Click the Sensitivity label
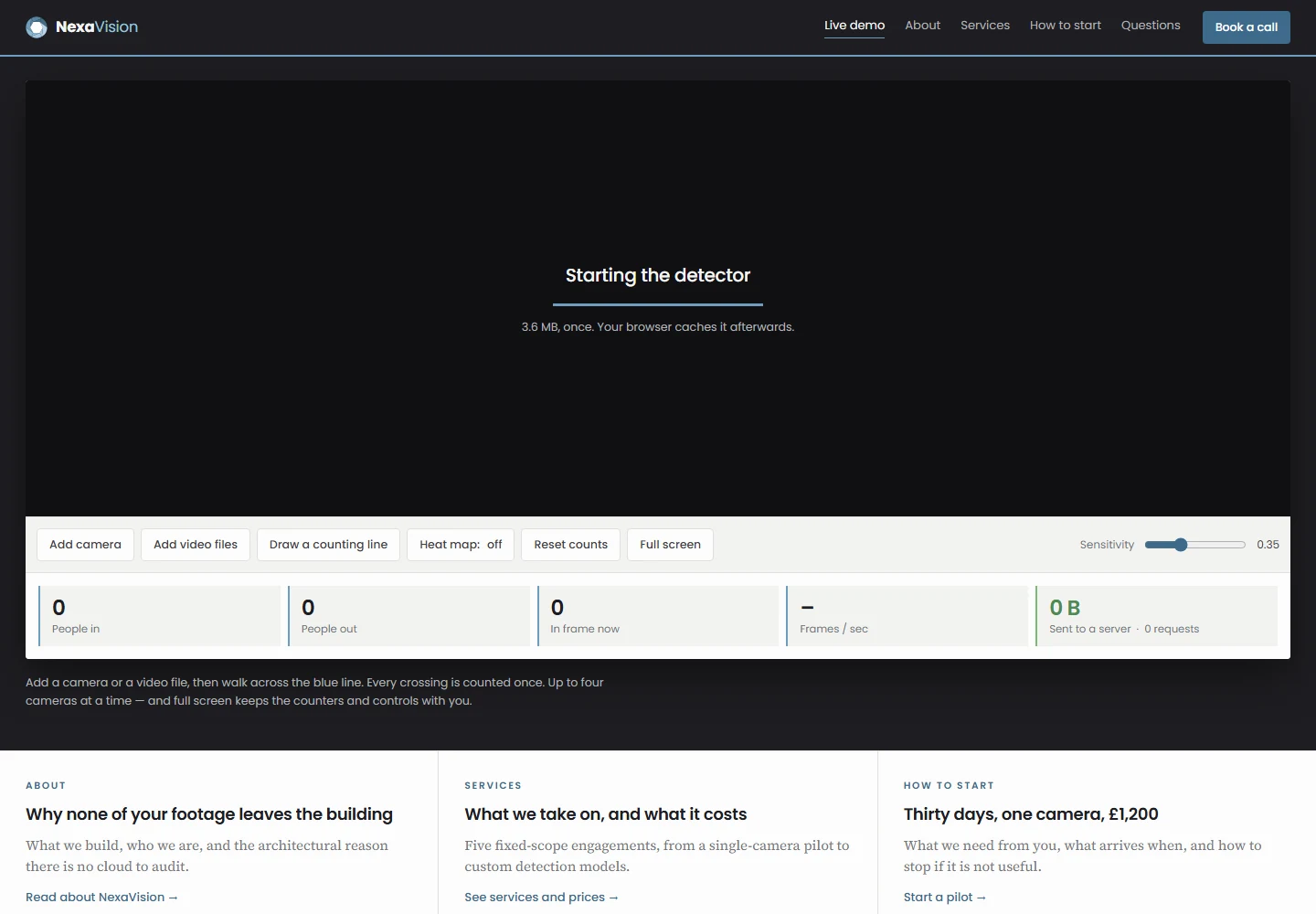Image resolution: width=1316 pixels, height=914 pixels. click(x=1107, y=545)
